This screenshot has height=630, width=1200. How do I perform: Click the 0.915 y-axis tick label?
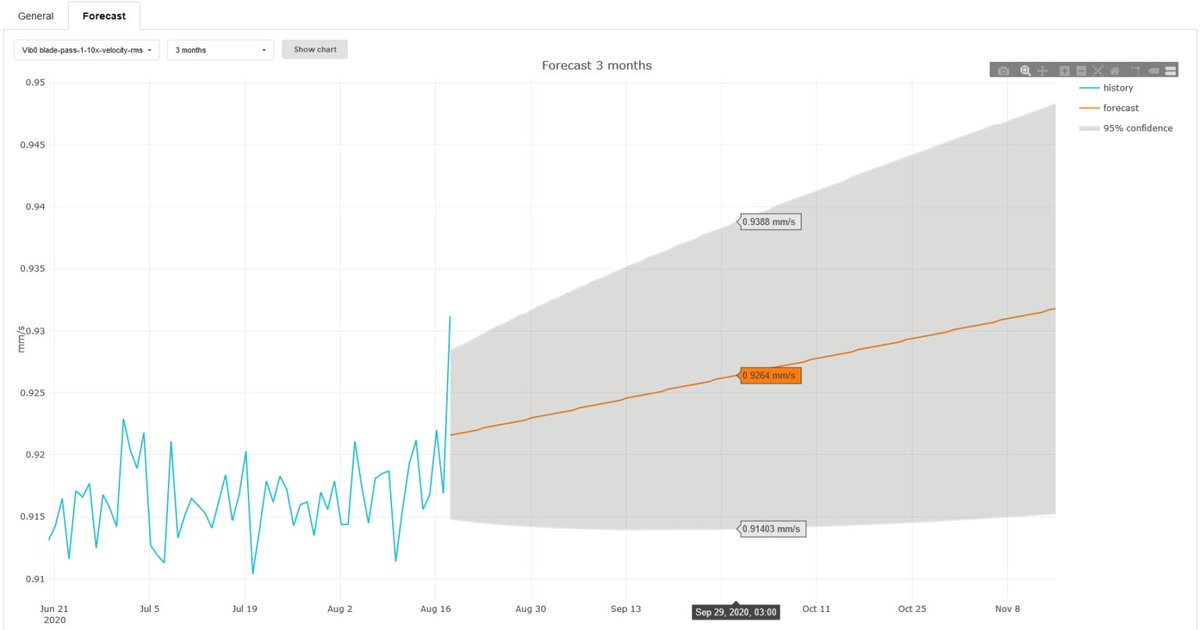pyautogui.click(x=31, y=517)
